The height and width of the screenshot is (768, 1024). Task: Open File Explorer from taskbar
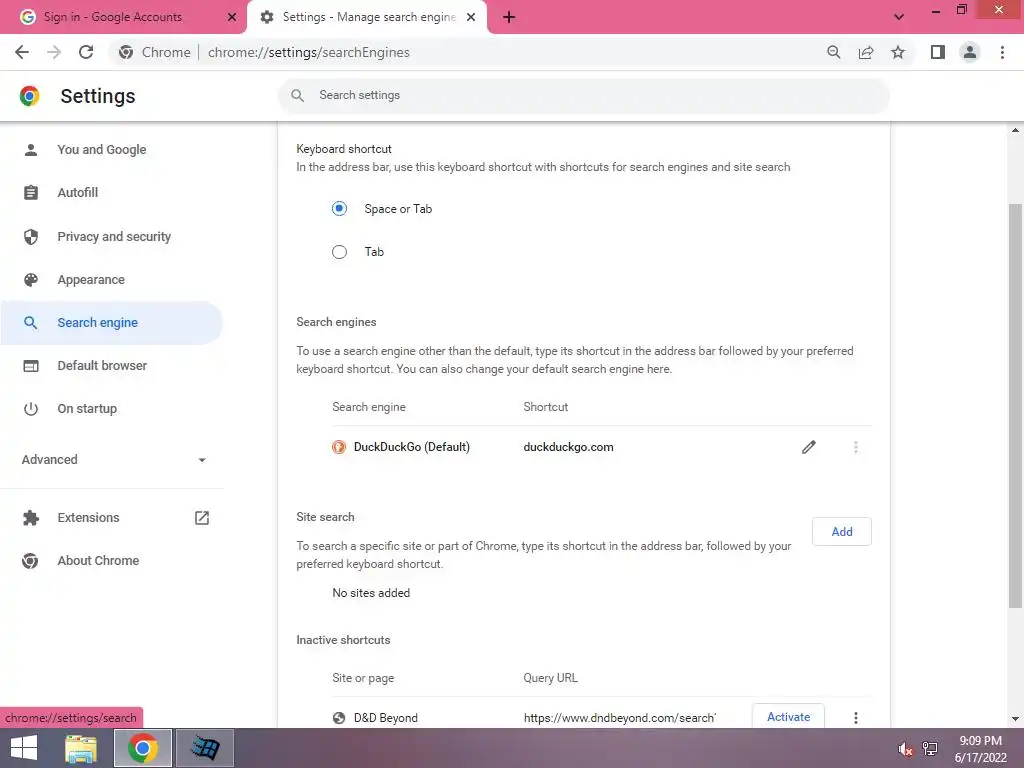81,748
